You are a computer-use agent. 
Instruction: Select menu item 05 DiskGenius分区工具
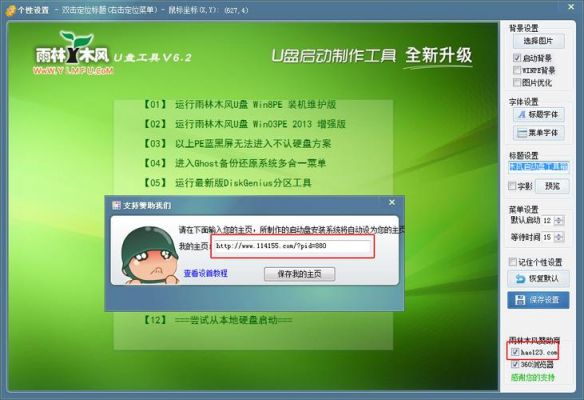tap(228, 182)
